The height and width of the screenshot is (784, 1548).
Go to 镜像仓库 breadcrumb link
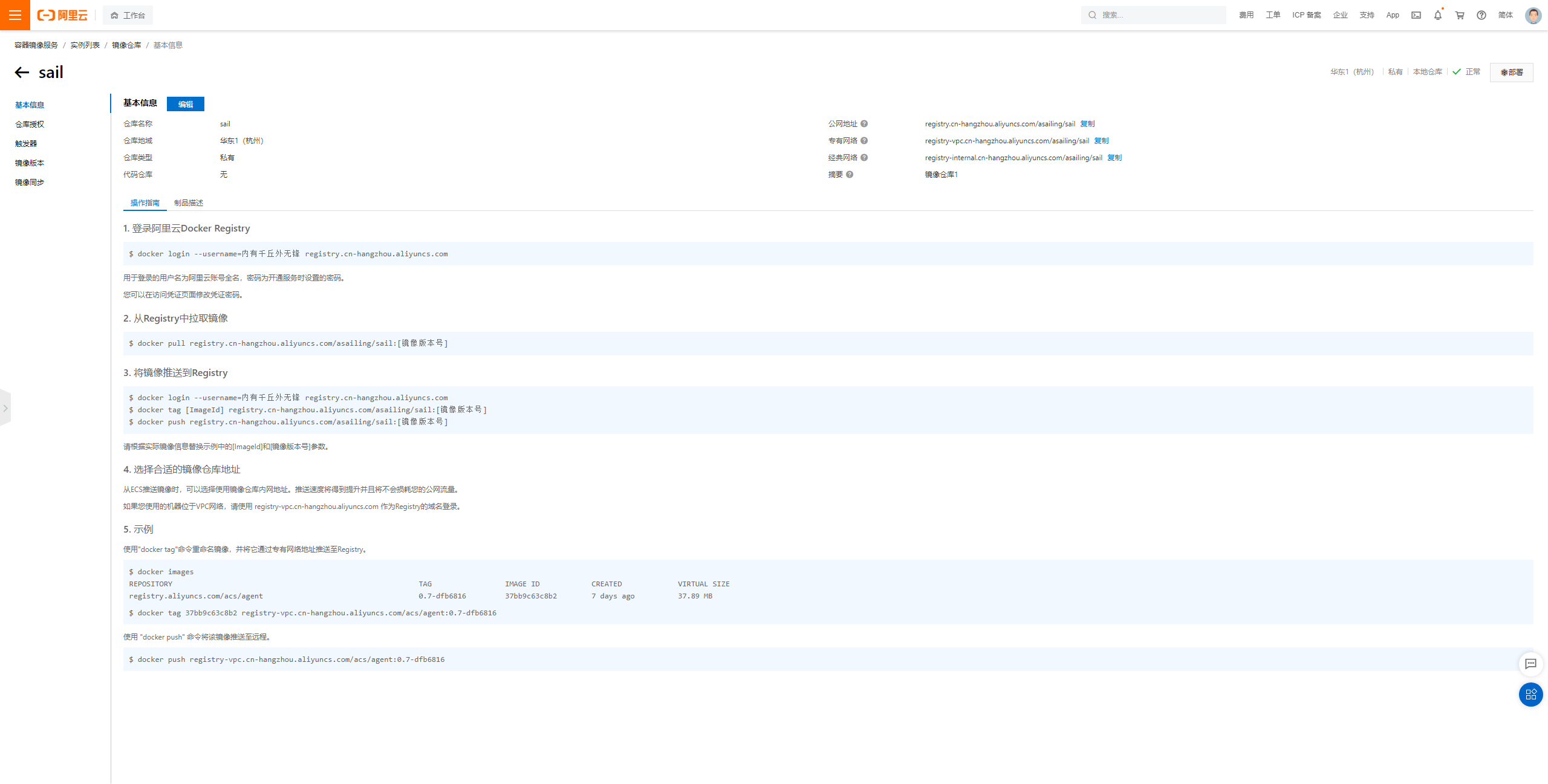[x=126, y=45]
